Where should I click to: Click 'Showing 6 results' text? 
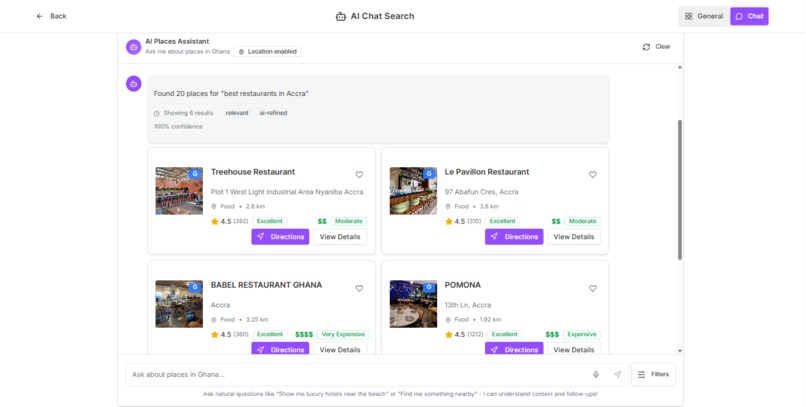188,113
